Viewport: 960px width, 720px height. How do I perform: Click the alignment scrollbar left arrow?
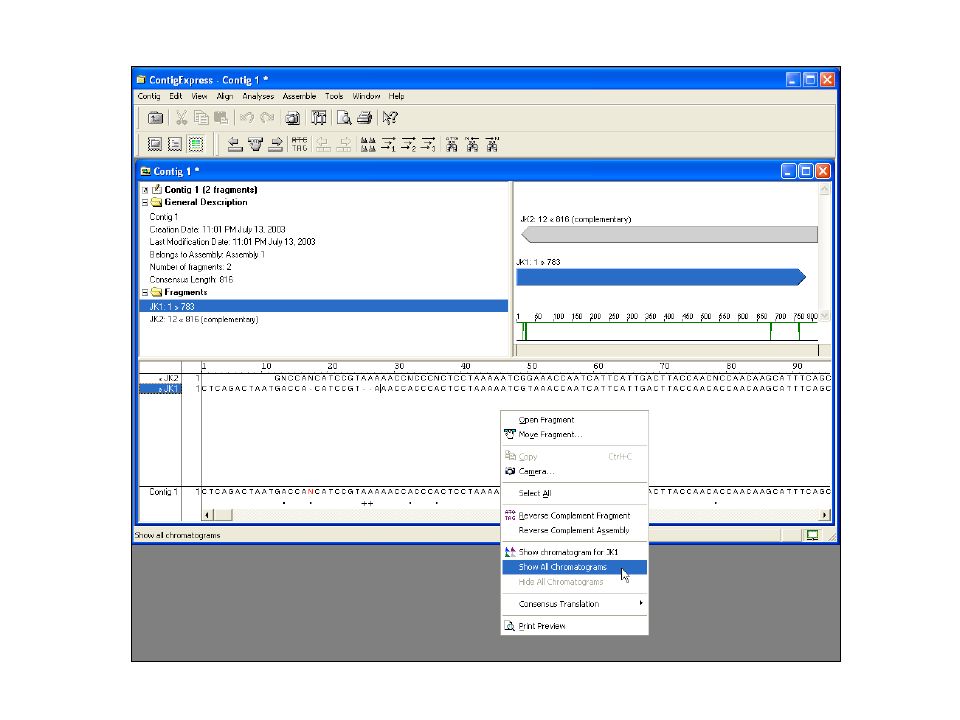[208, 515]
